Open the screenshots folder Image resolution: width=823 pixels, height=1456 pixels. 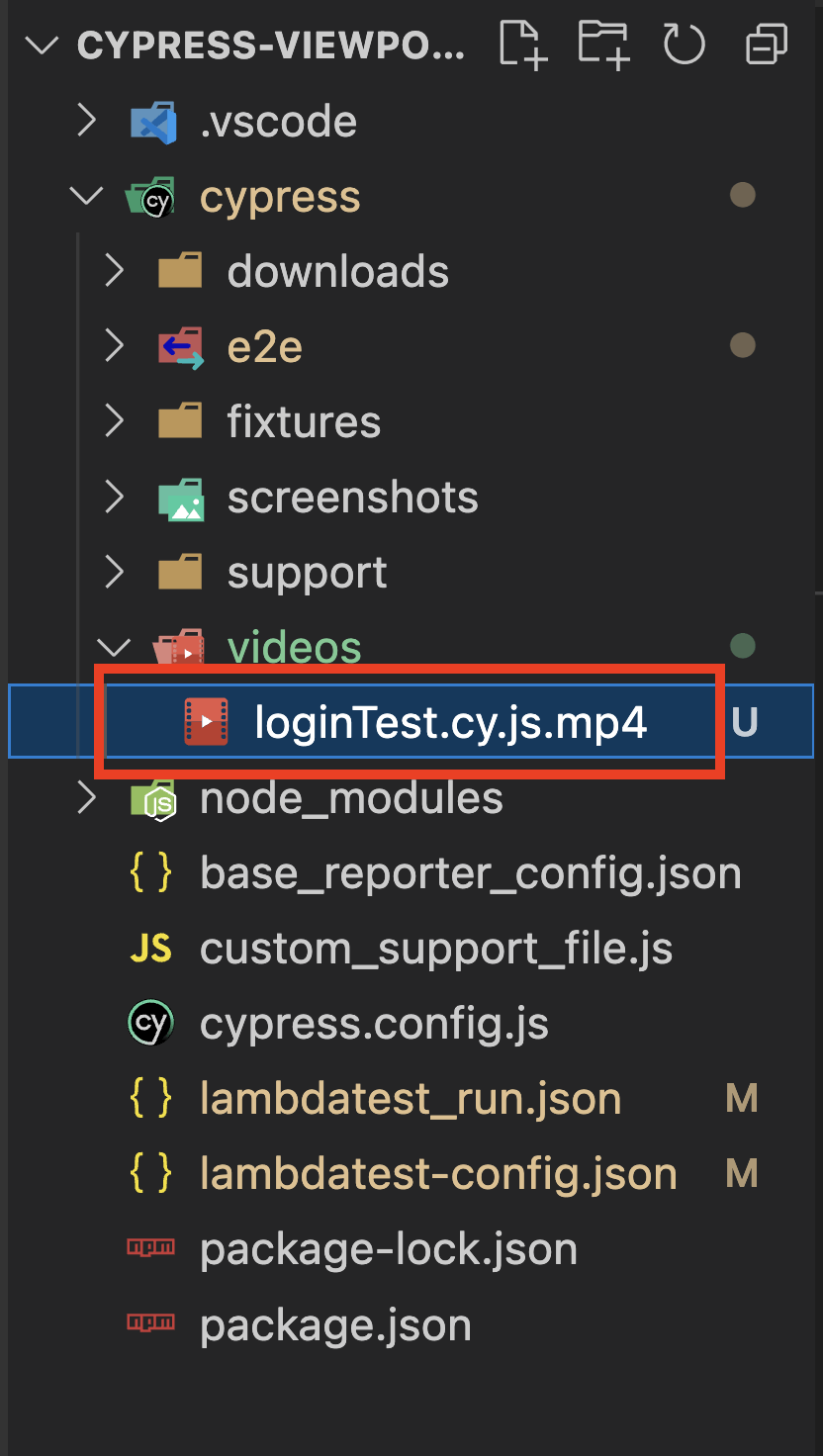point(352,498)
